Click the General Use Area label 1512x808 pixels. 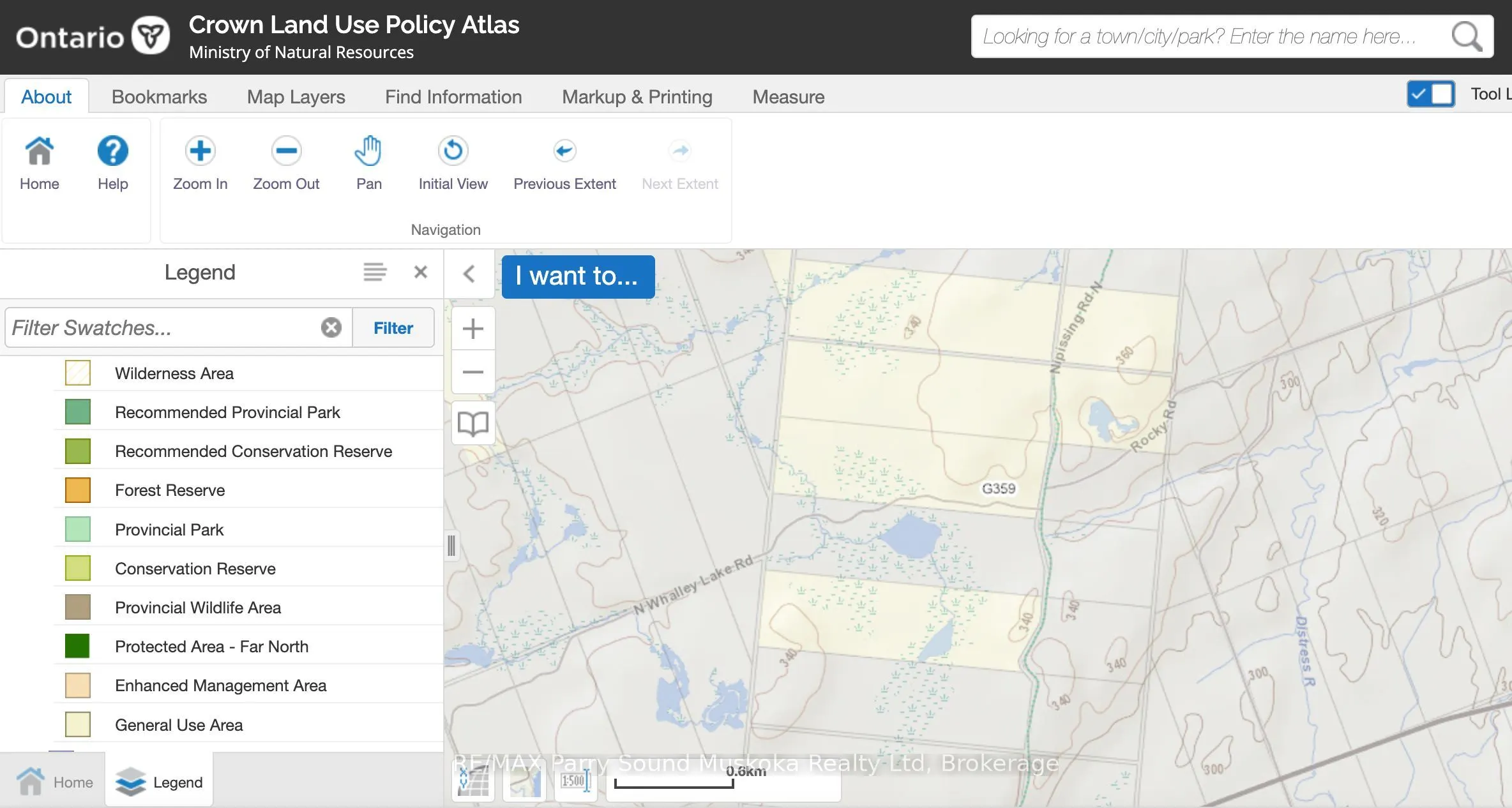coord(179,725)
